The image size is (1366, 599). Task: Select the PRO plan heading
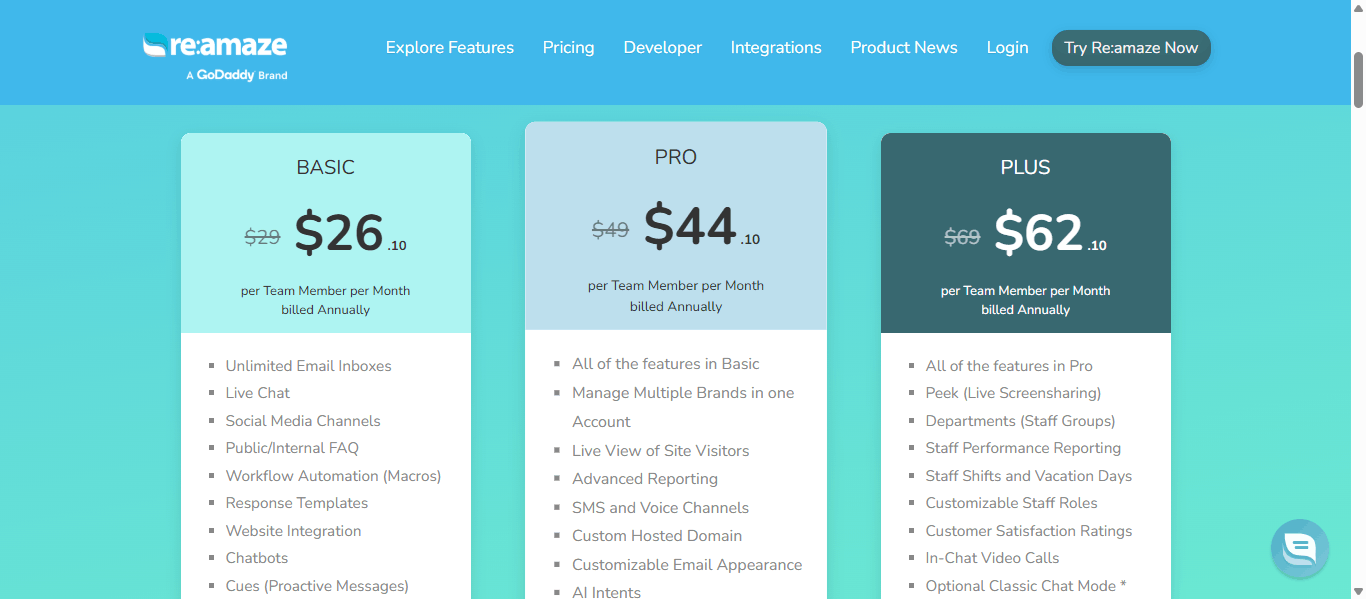tap(676, 157)
